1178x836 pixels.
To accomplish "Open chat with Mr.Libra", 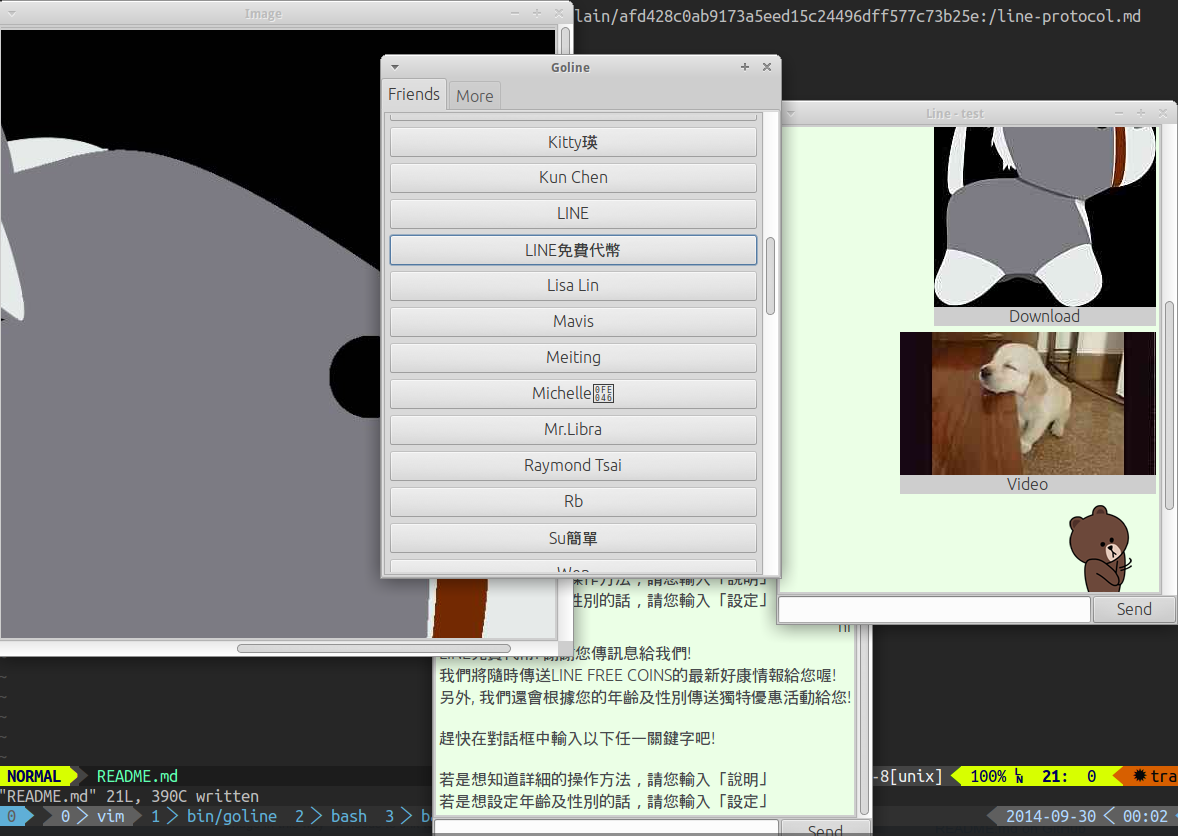I will point(573,430).
